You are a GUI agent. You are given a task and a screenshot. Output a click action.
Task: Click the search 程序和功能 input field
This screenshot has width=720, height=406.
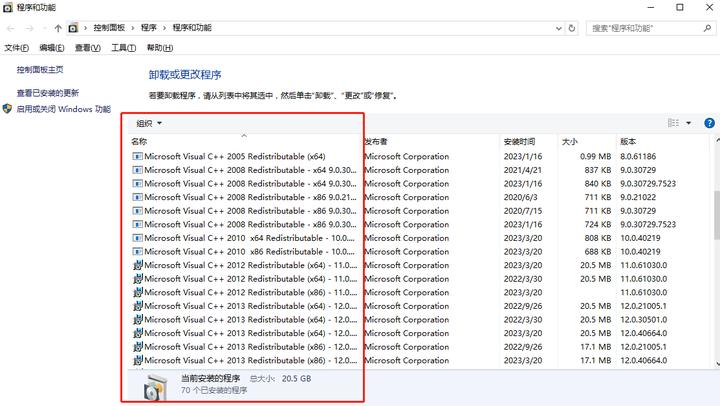[645, 28]
